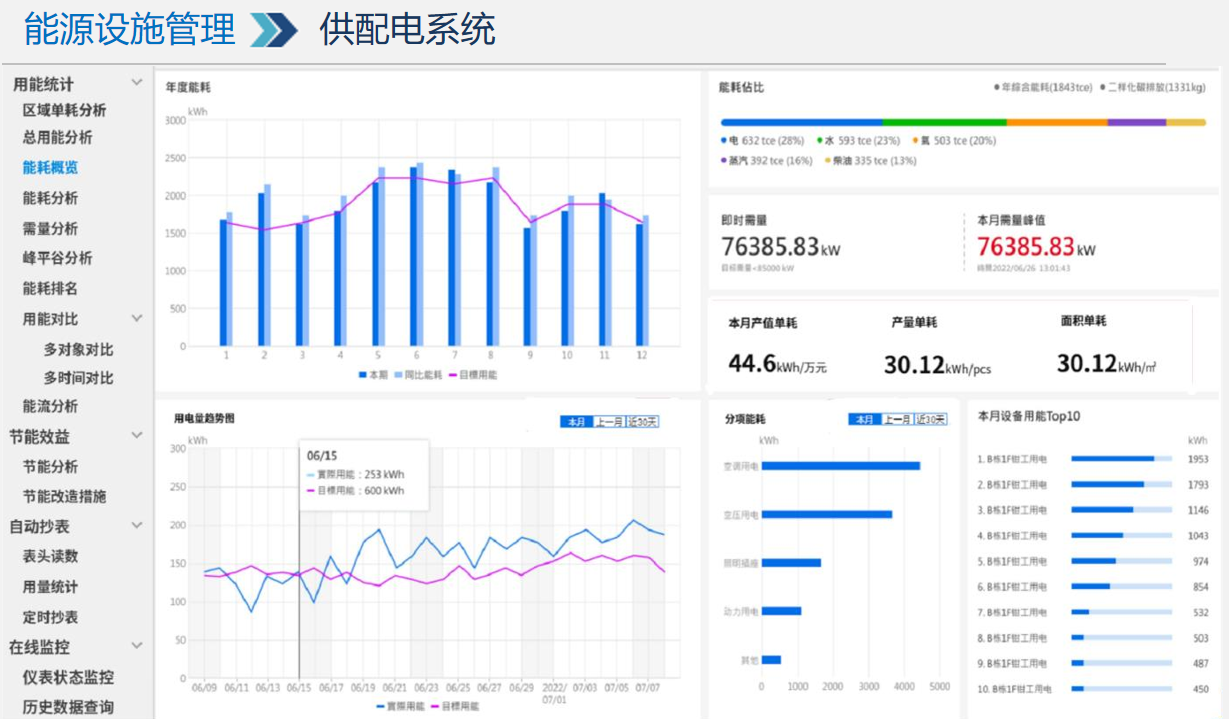Click the 即时需量 value 76385.83 kW
Viewport: 1229px width, 719px height.
(x=781, y=247)
